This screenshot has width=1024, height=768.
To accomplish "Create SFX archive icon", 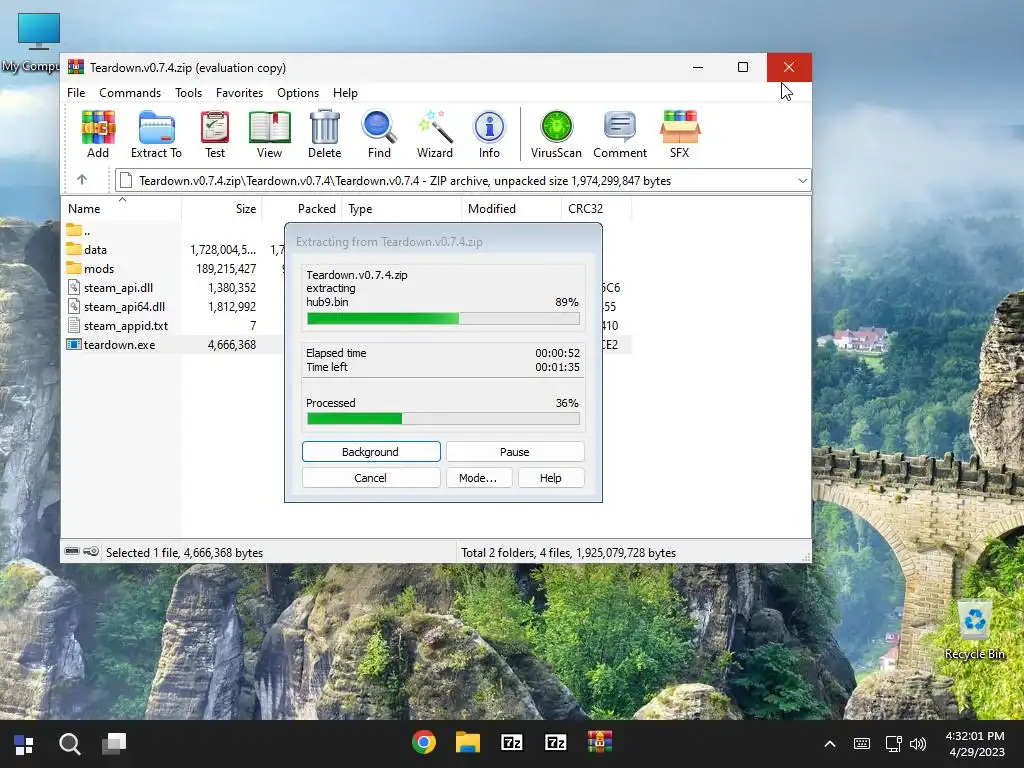I will pos(680,134).
